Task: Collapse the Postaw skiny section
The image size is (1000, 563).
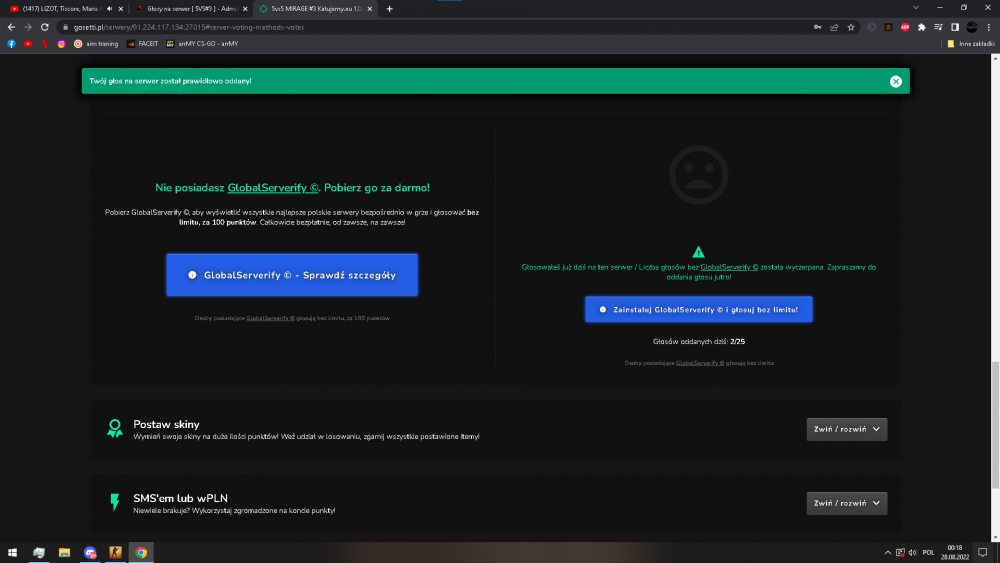Action: [846, 429]
